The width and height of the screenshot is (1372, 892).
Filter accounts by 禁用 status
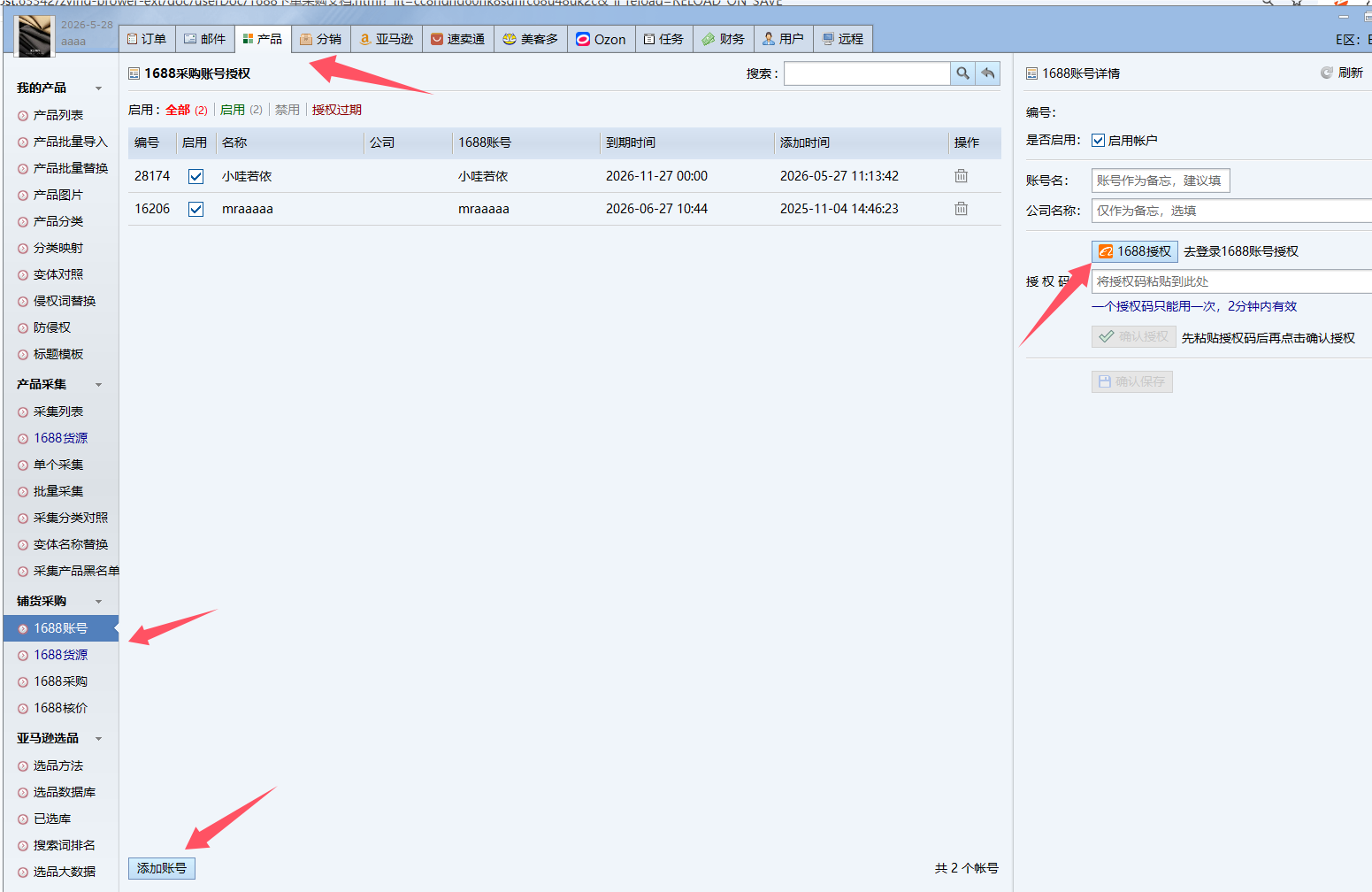coord(287,110)
